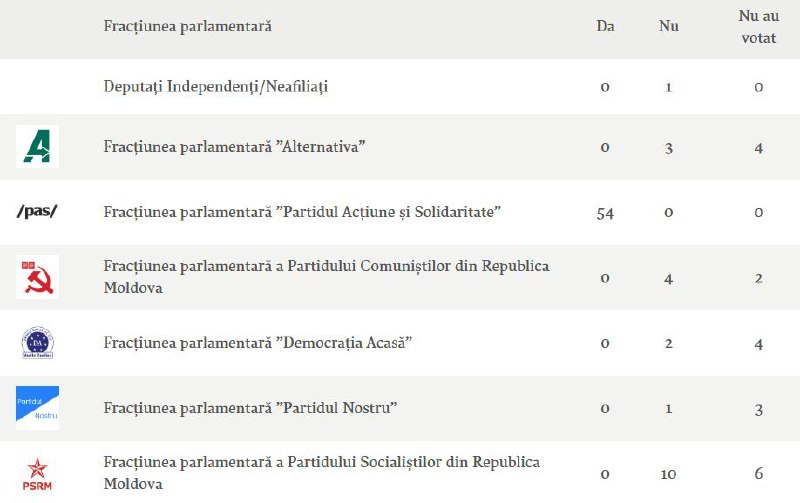
Task: Click the 6 non-voting count for PSRM
Action: coord(758,474)
